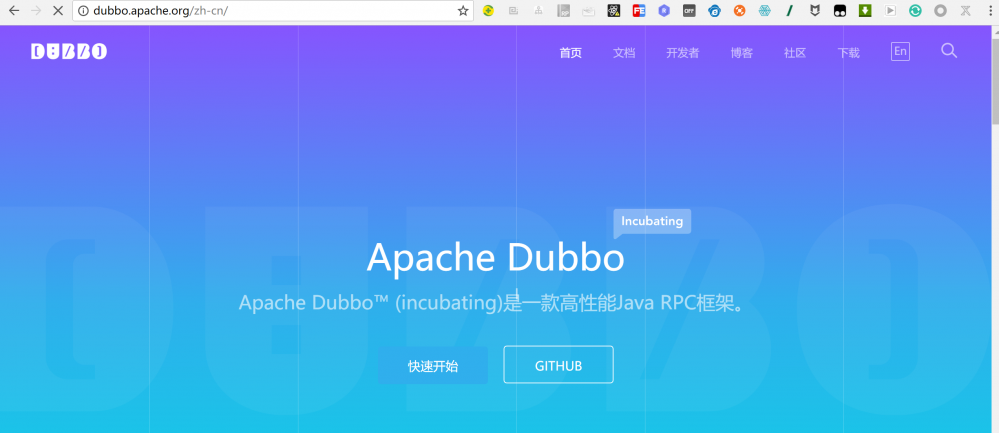Open the faded screenshot-like extension icon
This screenshot has height=433, width=999.
514,11
